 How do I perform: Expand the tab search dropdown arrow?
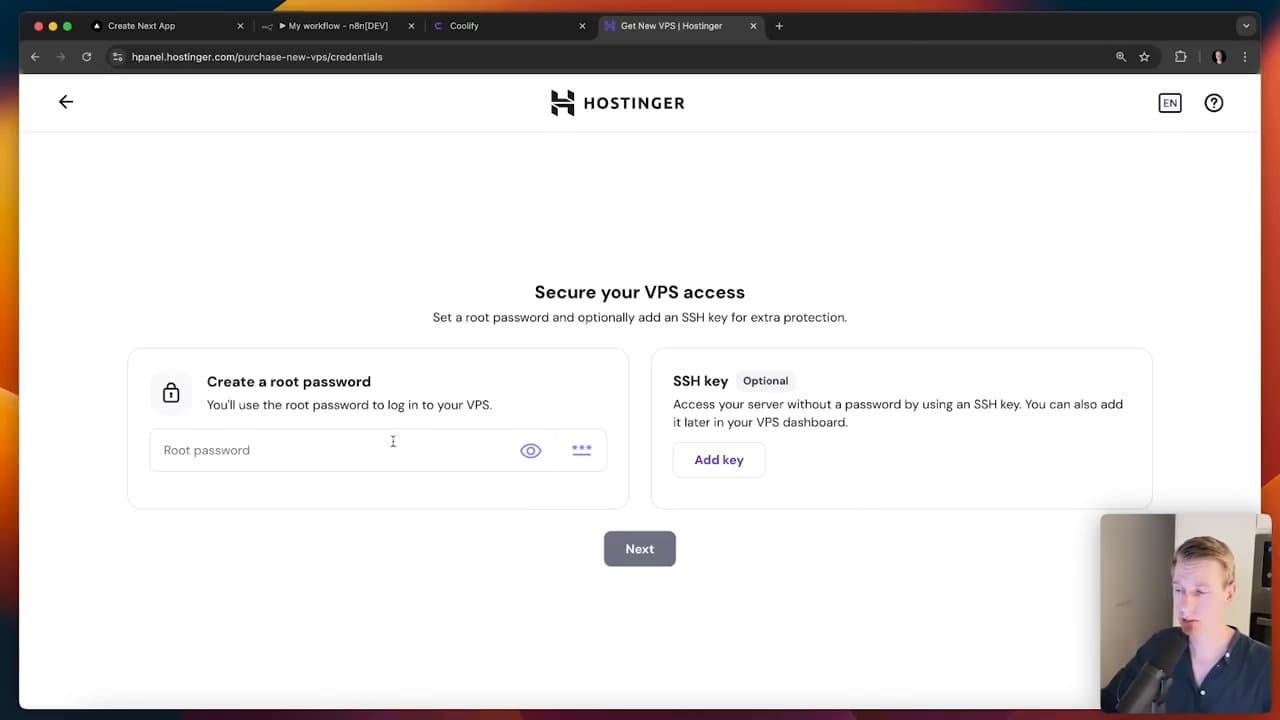(1245, 26)
